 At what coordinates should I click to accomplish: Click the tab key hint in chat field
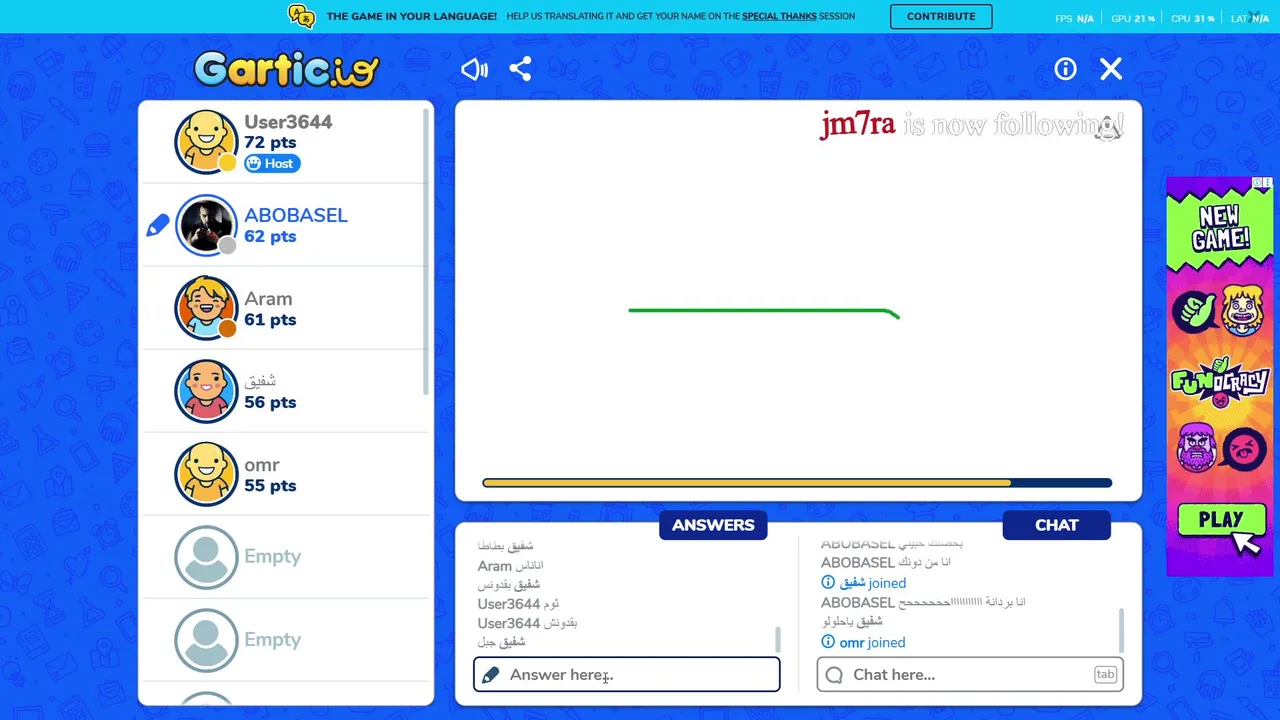click(x=1105, y=674)
